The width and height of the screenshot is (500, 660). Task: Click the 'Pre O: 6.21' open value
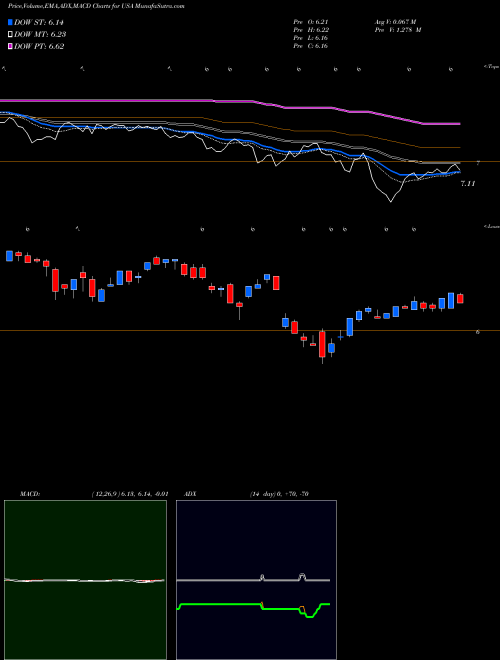tap(311, 22)
